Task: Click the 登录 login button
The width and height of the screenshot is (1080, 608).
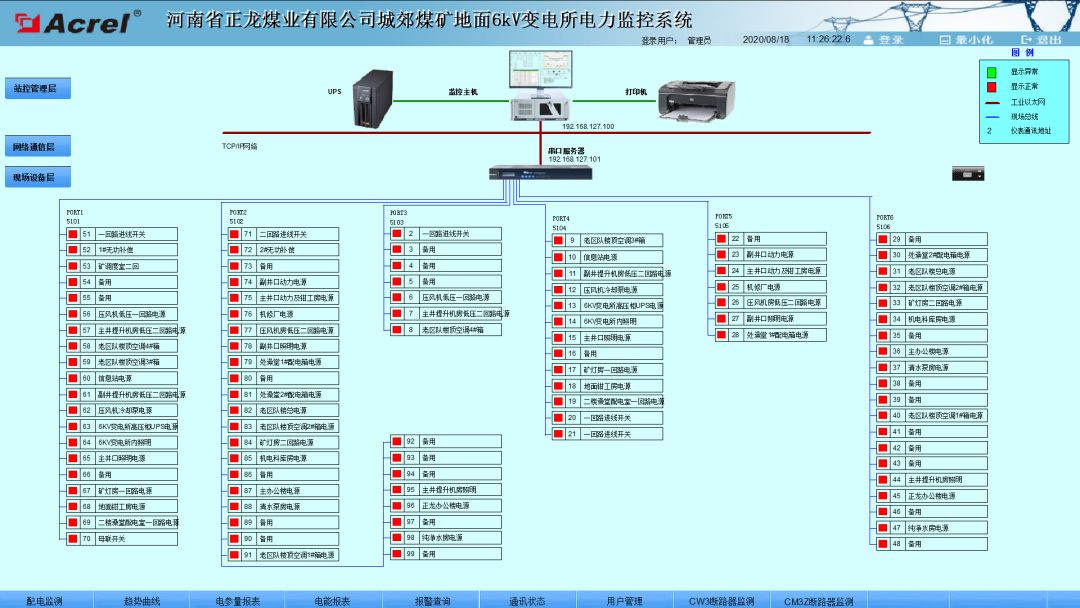Action: click(x=884, y=40)
